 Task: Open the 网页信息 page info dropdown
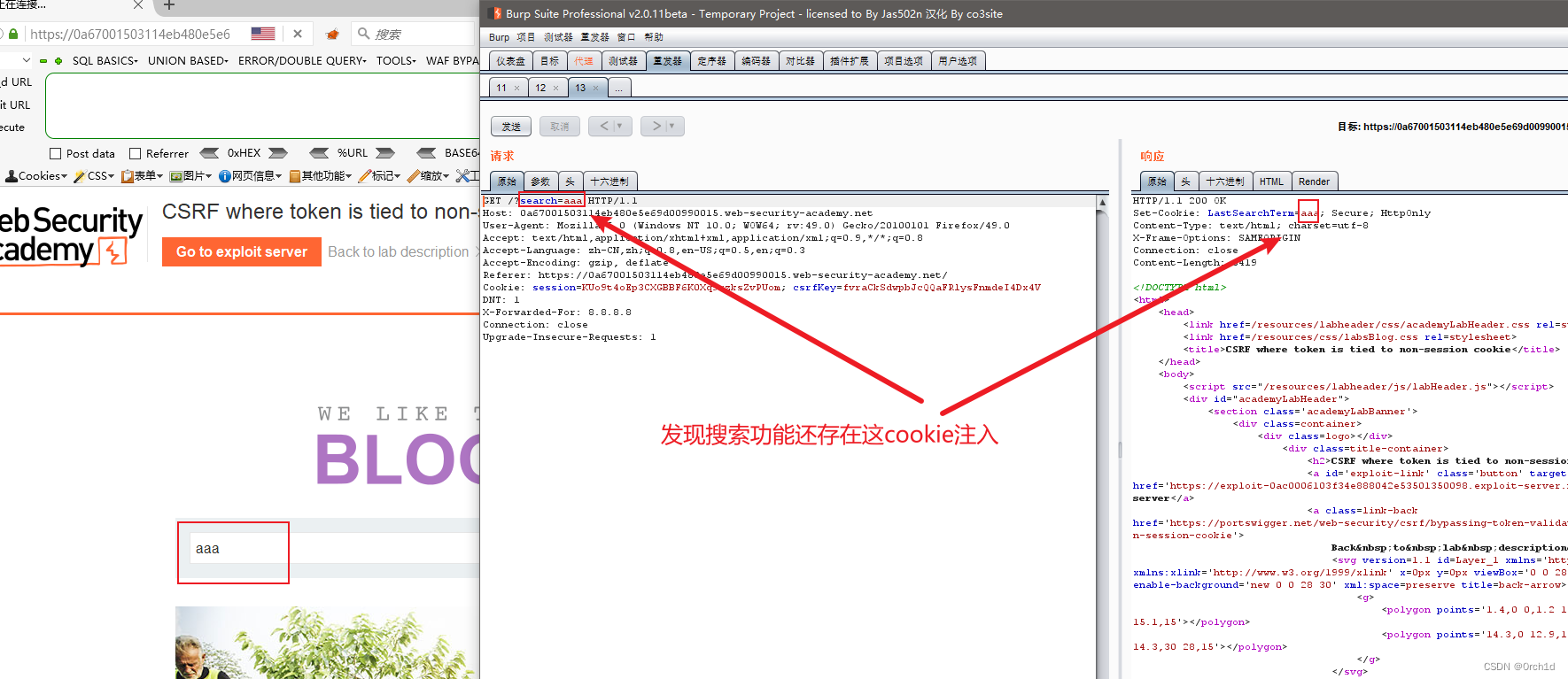[x=250, y=176]
